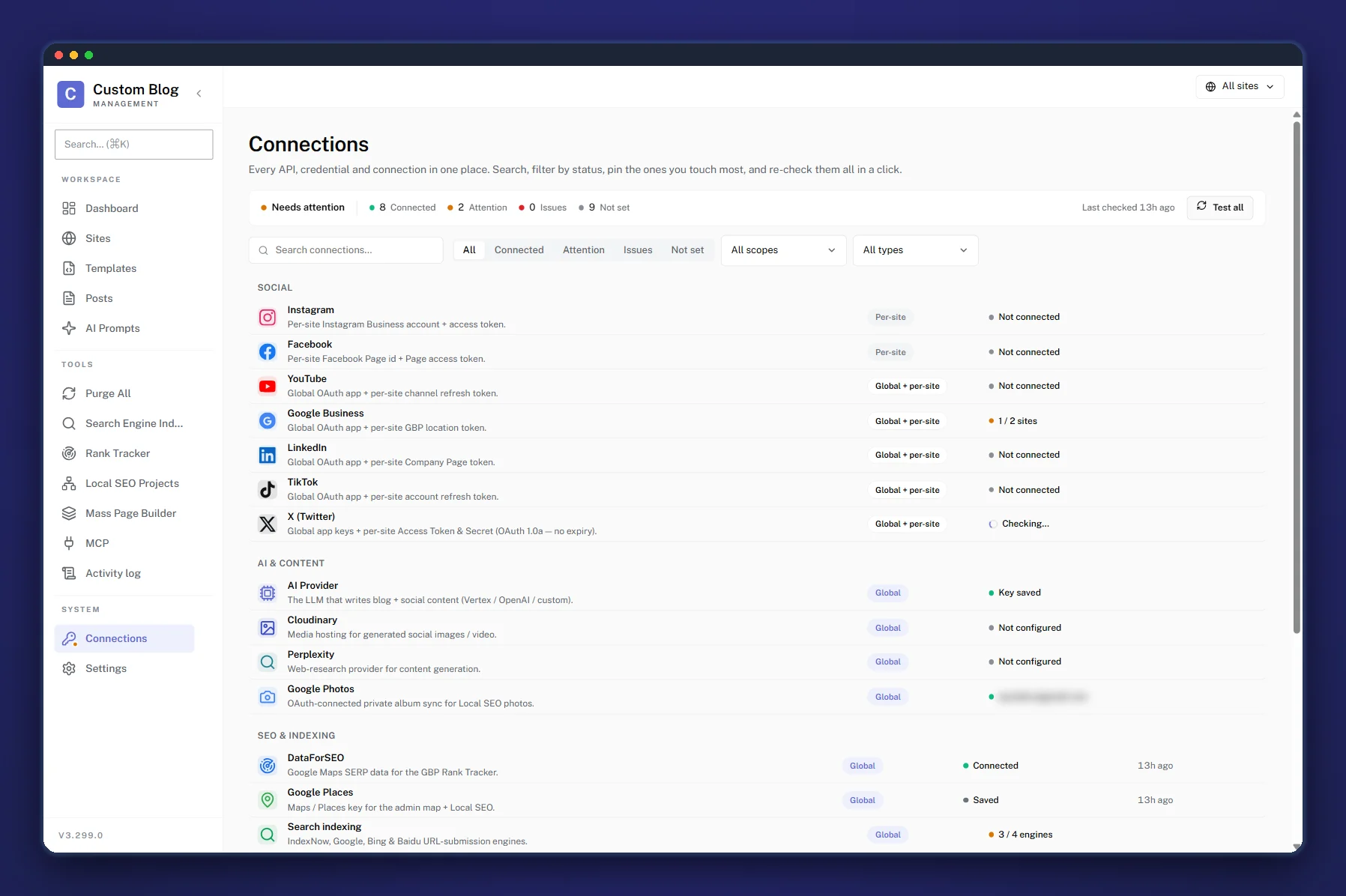Select the Attention filter tab
Image resolution: width=1346 pixels, height=896 pixels.
583,250
